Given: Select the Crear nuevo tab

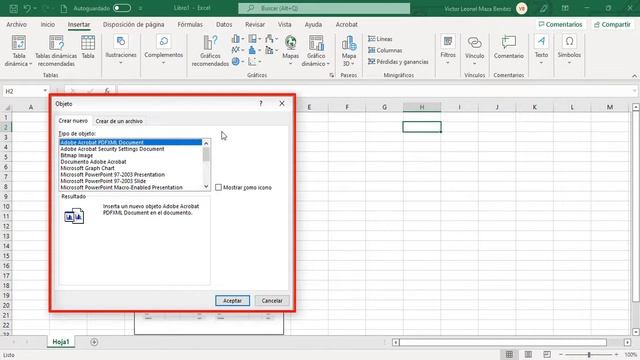Looking at the screenshot, I should (73, 121).
